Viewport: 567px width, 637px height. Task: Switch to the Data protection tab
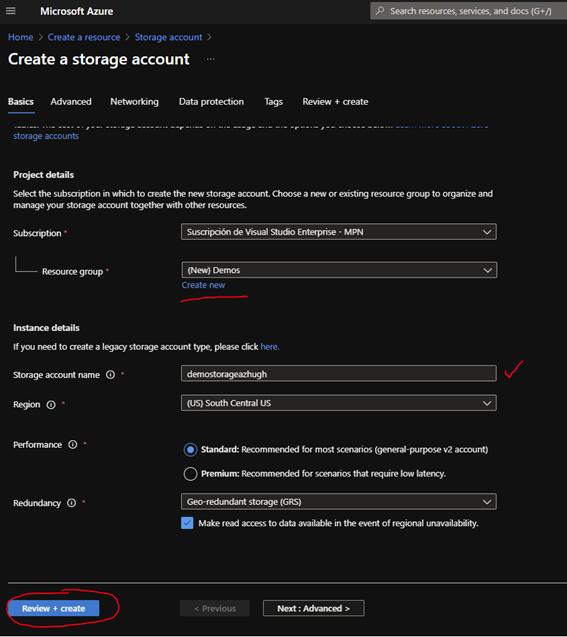coord(211,102)
